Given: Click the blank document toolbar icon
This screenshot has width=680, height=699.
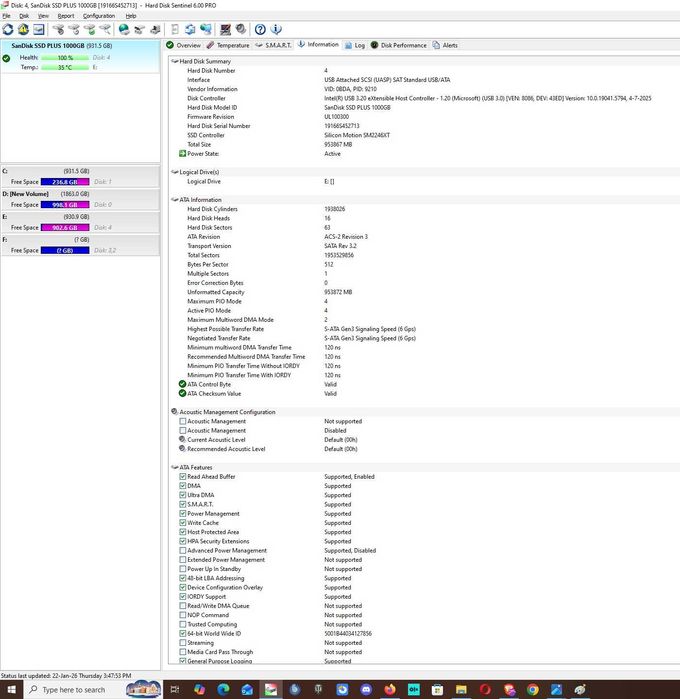Looking at the screenshot, I should (x=175, y=29).
